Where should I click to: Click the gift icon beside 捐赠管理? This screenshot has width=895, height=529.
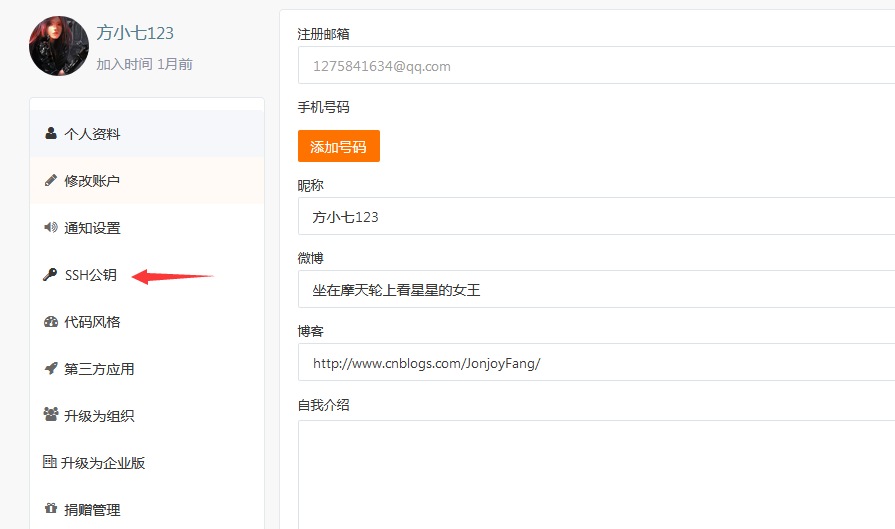click(x=51, y=508)
